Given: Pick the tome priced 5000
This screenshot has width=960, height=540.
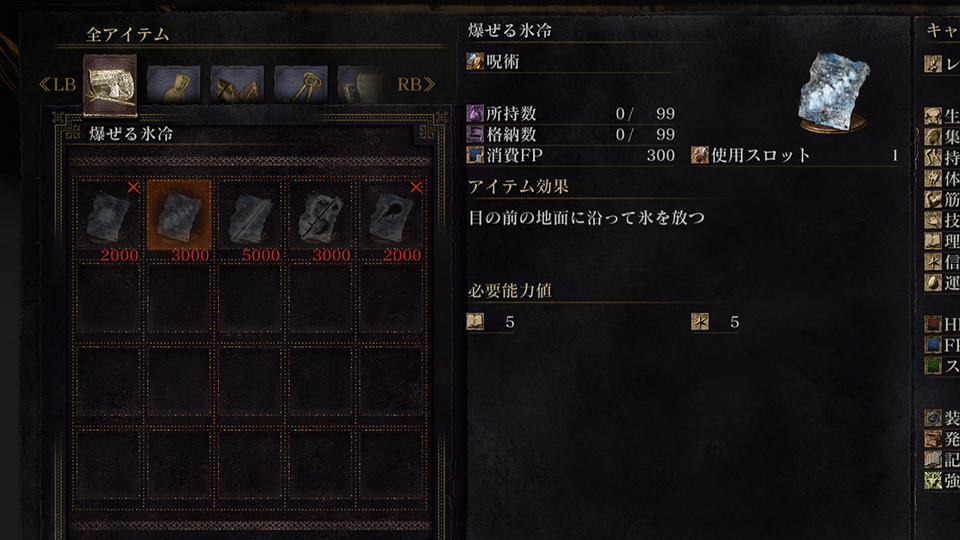Looking at the screenshot, I should pos(249,221).
